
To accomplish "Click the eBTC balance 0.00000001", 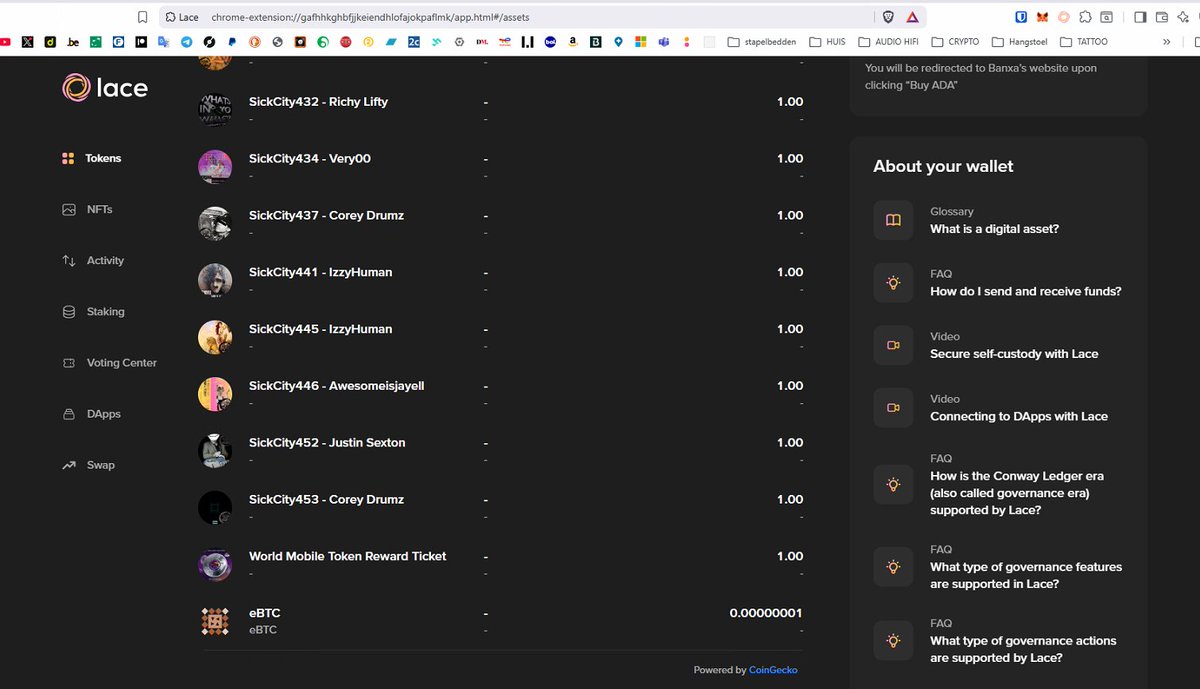I will click(766, 613).
